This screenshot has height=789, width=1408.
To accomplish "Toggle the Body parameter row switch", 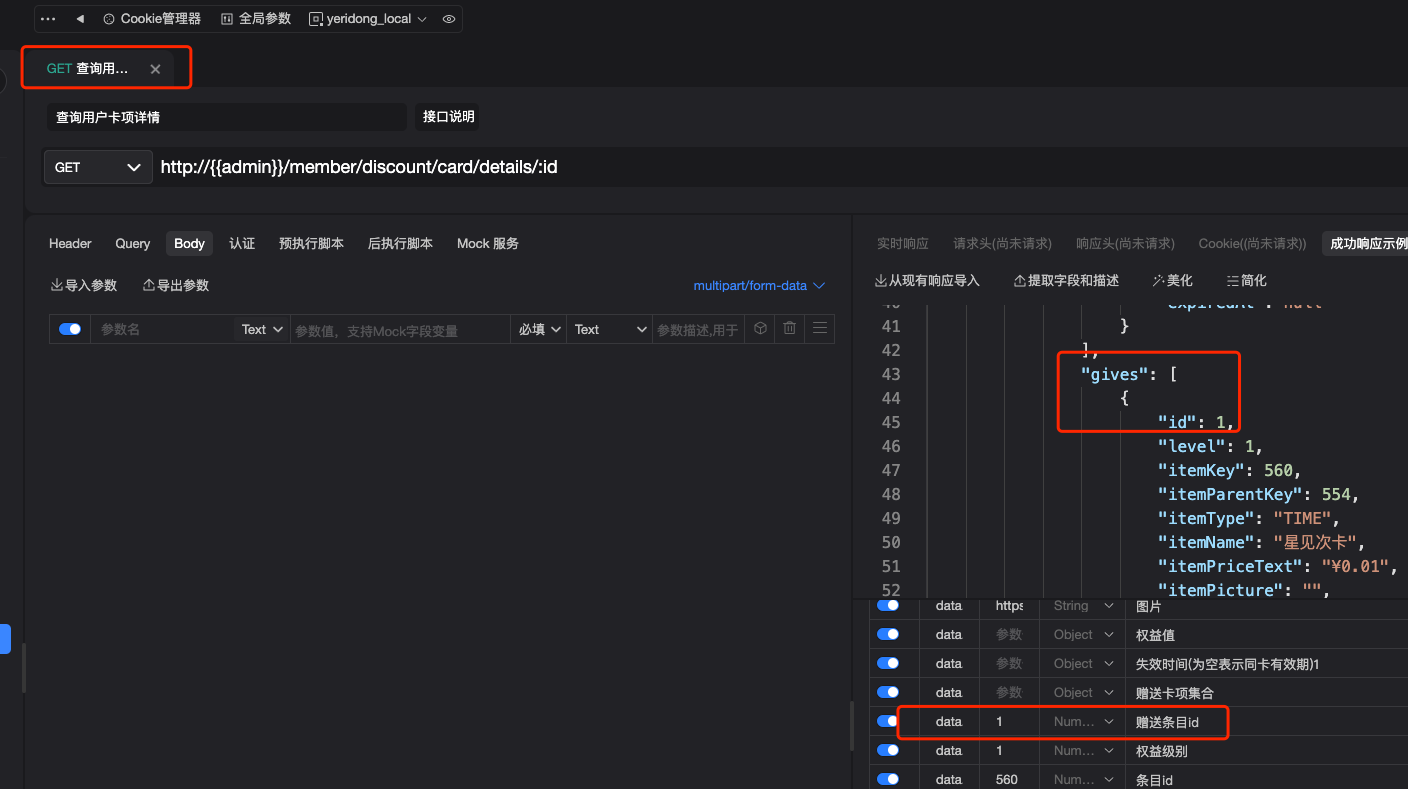I will point(70,328).
